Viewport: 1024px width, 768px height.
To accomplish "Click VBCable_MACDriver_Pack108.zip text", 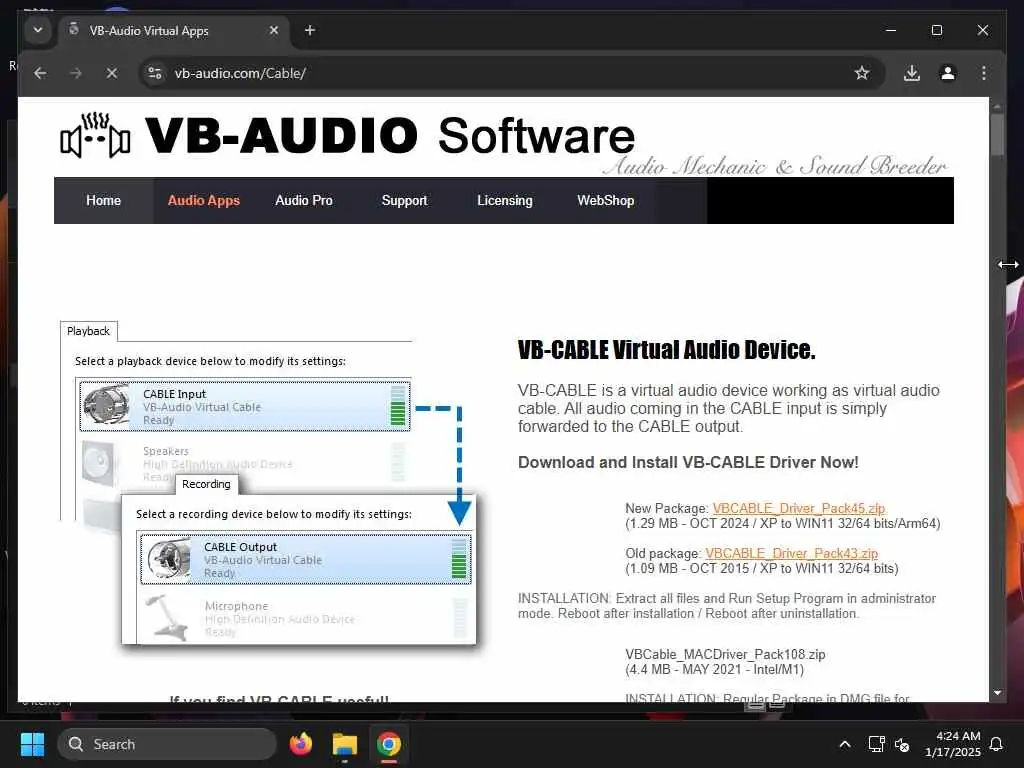I will point(725,654).
